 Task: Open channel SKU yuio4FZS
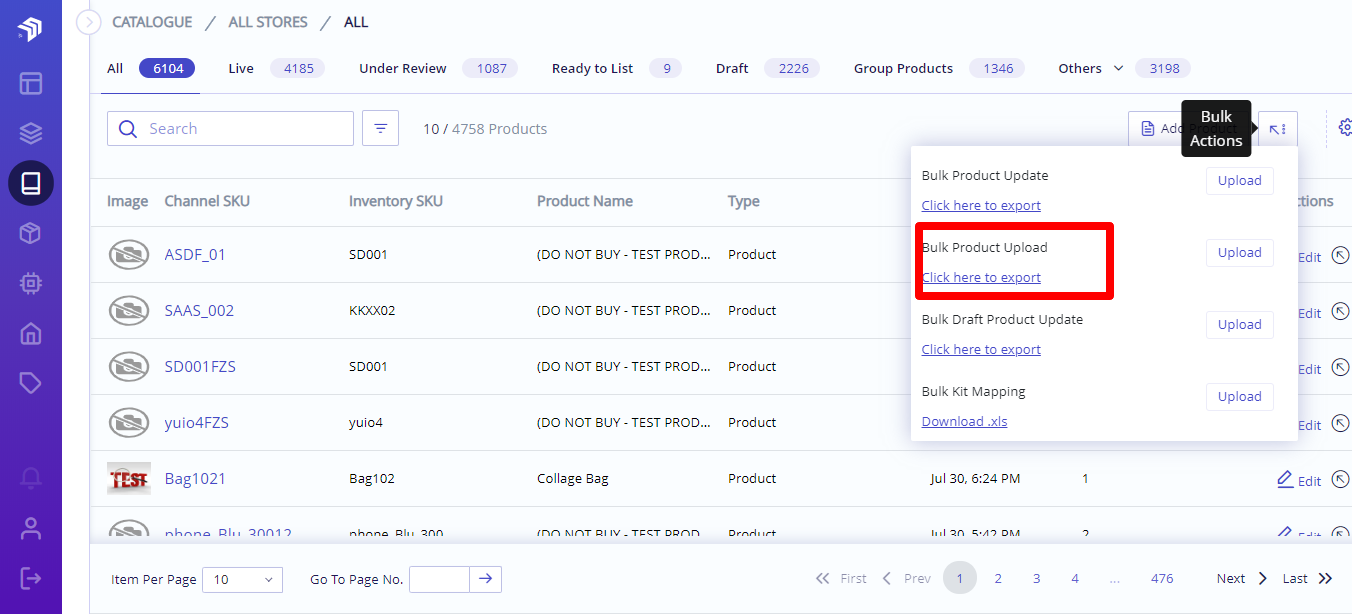196,423
